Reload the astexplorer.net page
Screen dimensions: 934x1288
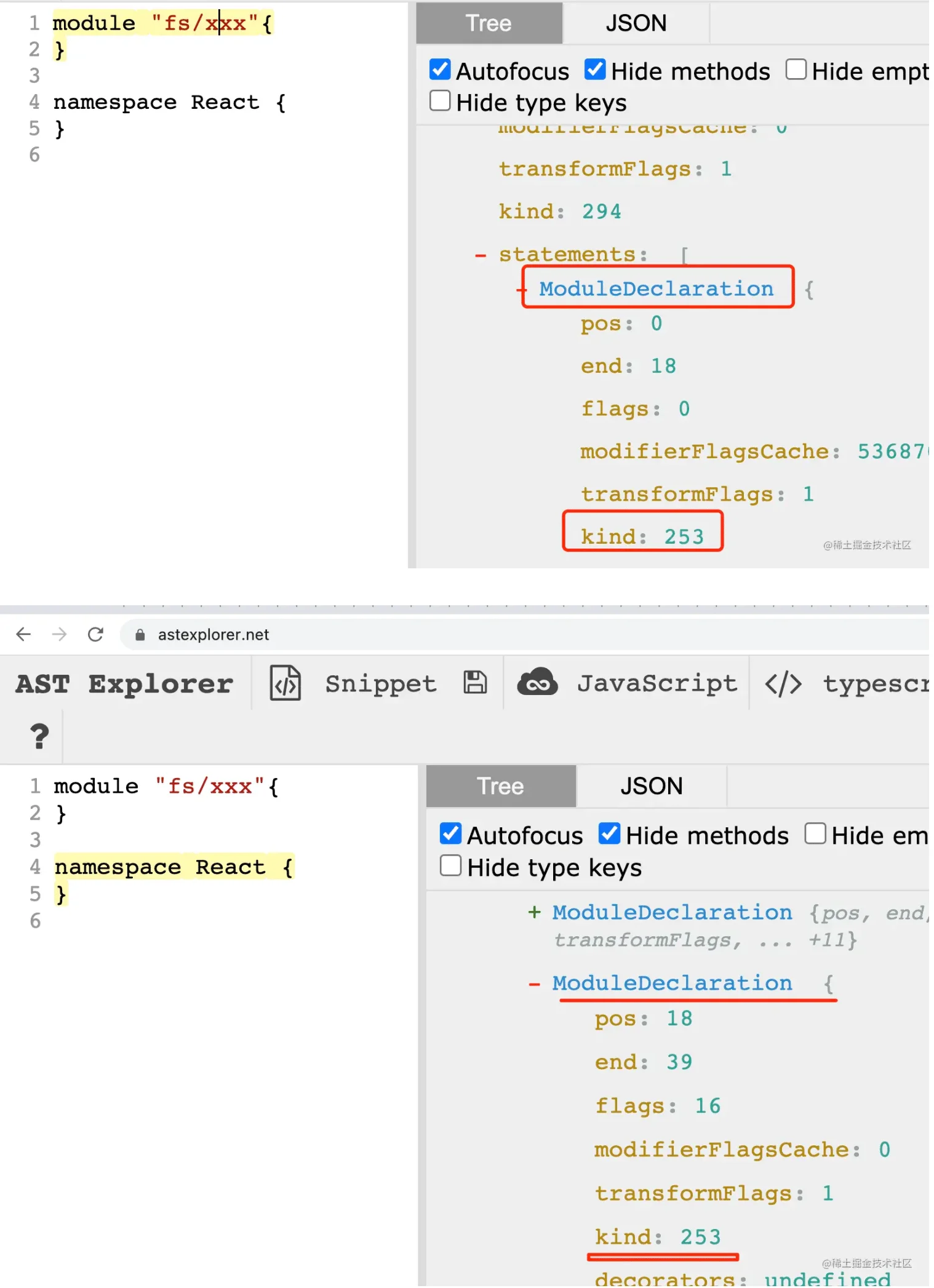95,634
